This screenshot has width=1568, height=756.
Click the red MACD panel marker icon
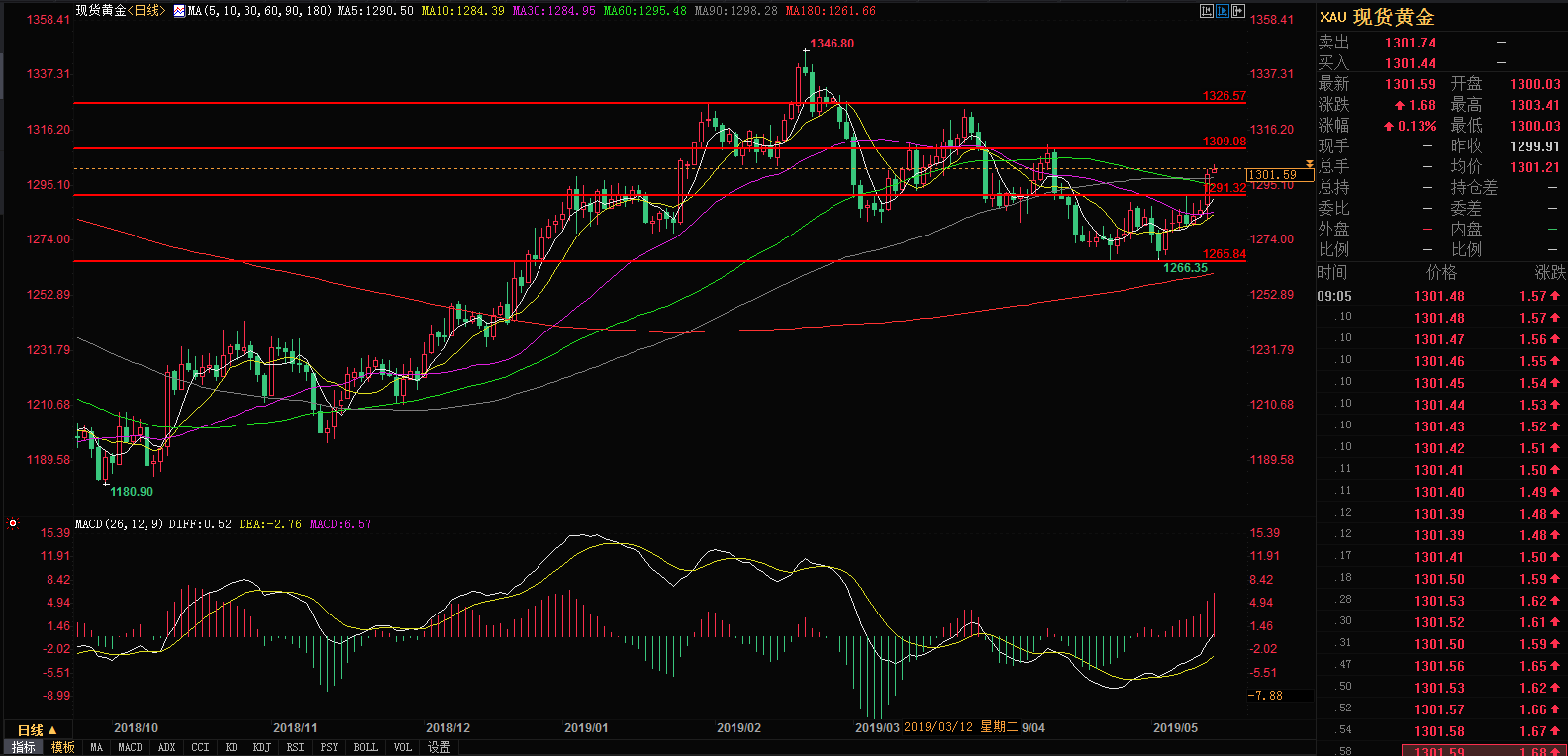13,523
